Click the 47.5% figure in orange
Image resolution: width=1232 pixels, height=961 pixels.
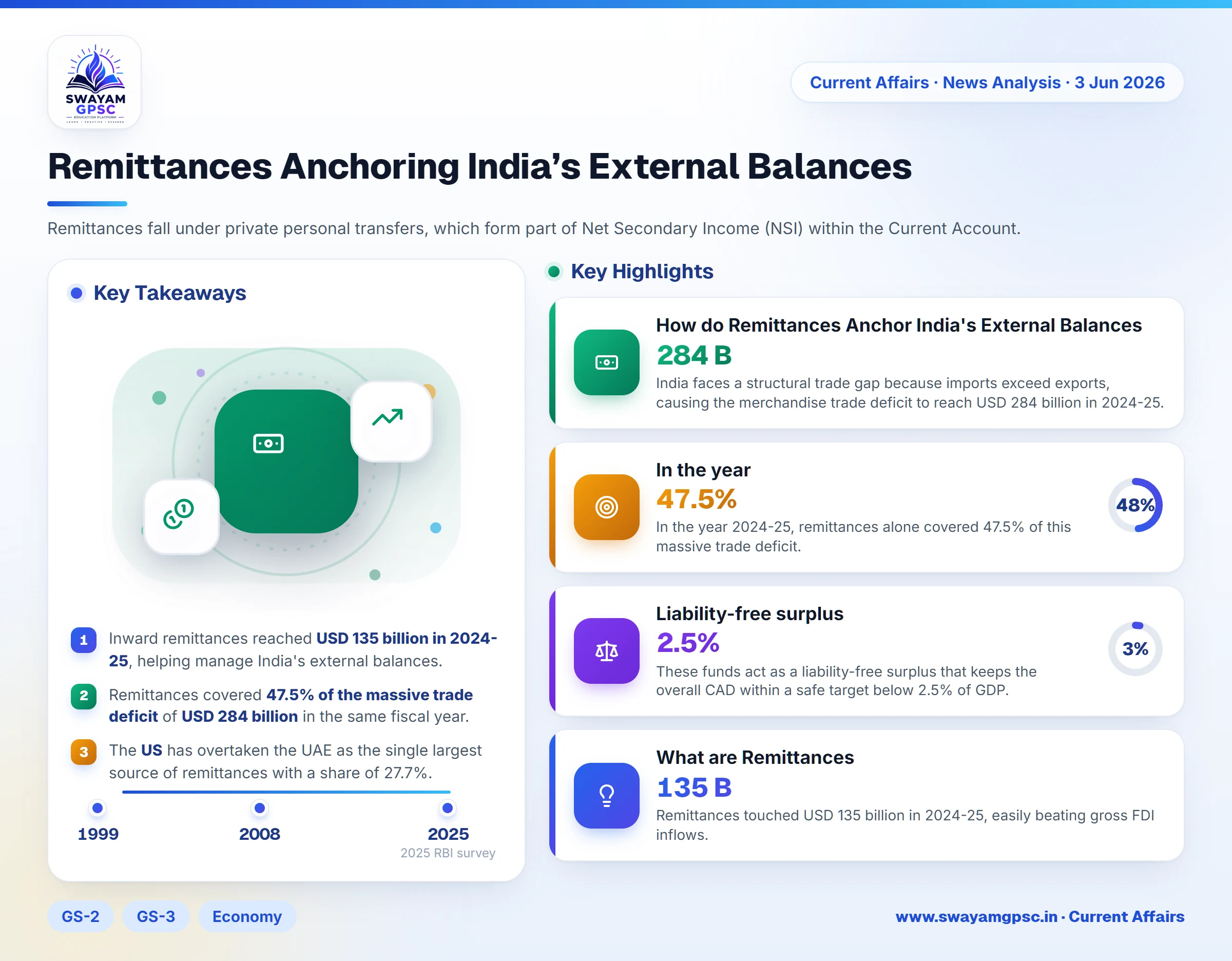click(x=697, y=499)
